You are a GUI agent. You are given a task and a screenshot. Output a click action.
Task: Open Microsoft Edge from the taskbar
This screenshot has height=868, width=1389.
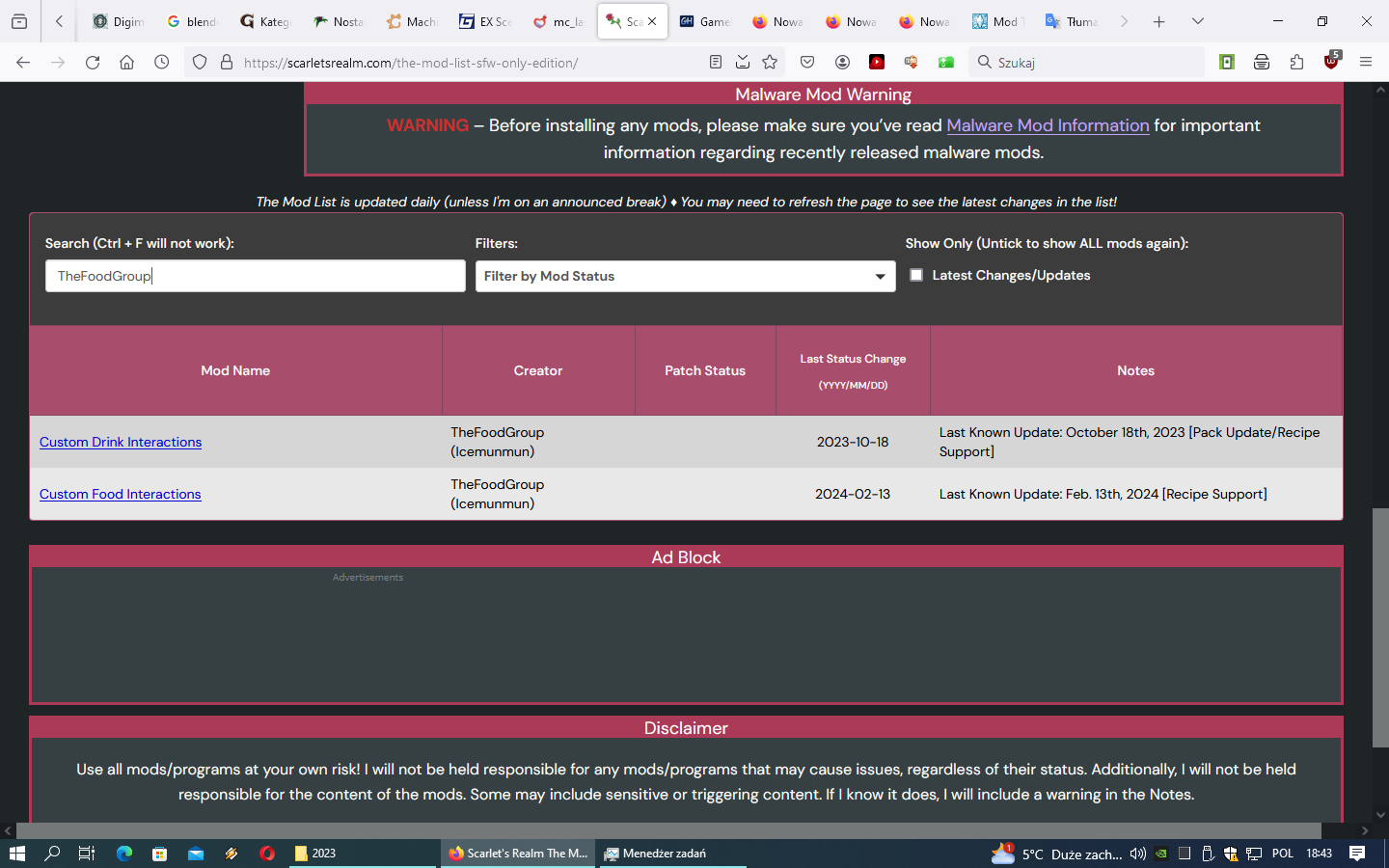[x=124, y=854]
